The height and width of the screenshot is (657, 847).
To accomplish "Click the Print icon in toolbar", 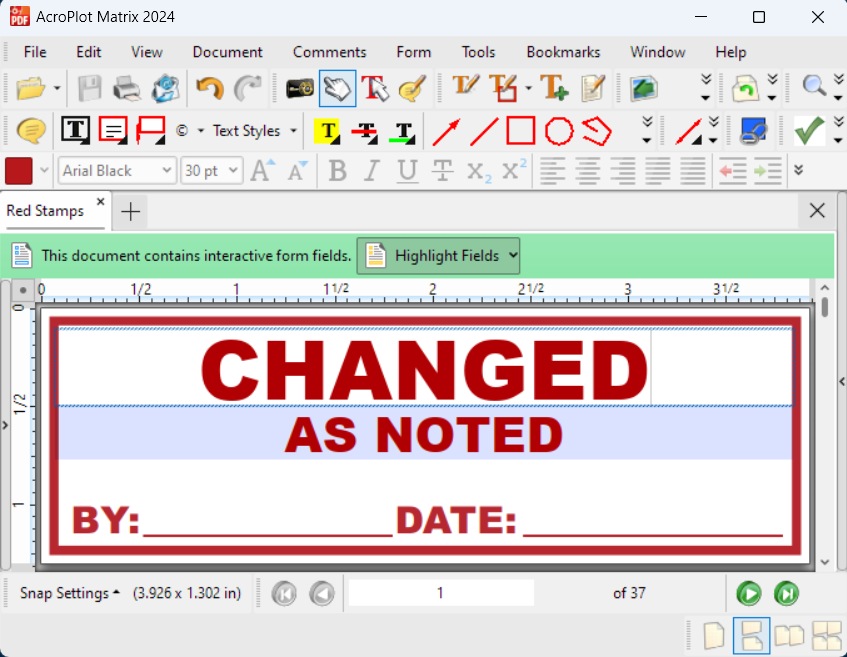I will click(x=127, y=89).
